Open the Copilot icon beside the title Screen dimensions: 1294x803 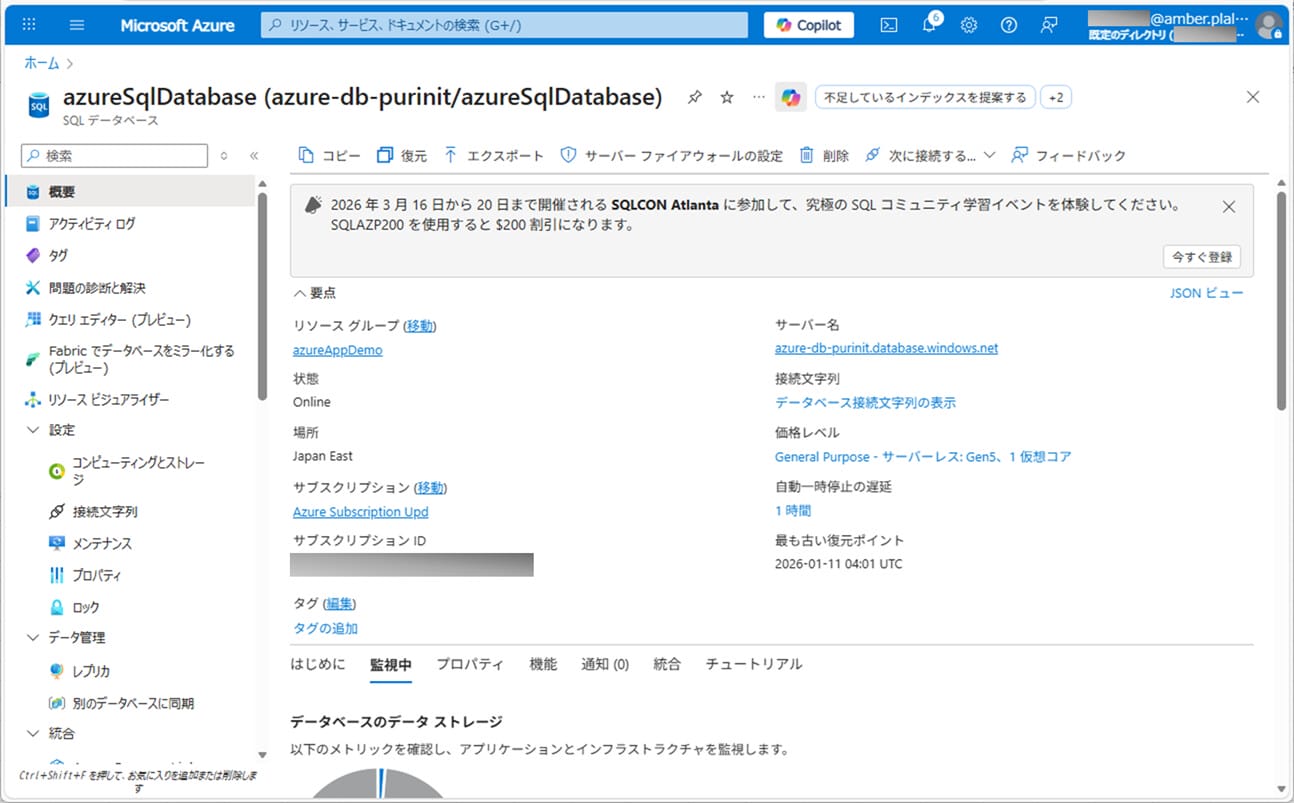(x=791, y=97)
